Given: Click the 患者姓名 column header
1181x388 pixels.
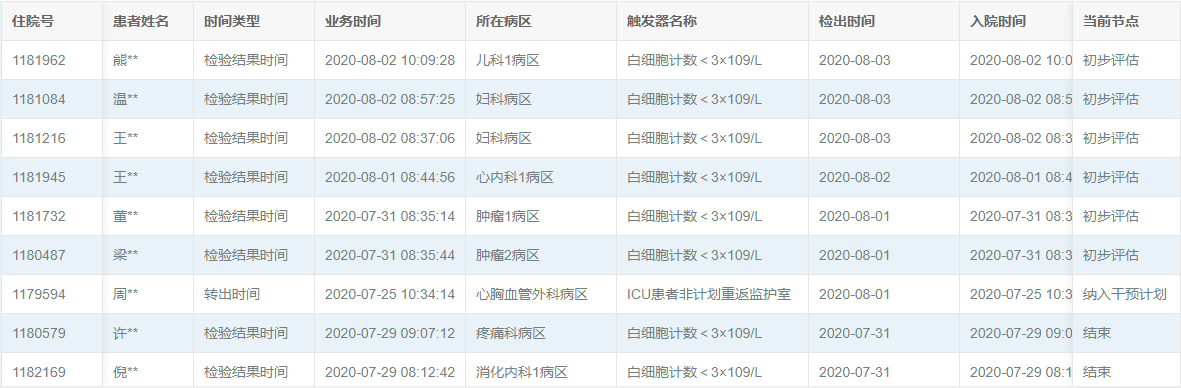Looking at the screenshot, I should coord(140,21).
